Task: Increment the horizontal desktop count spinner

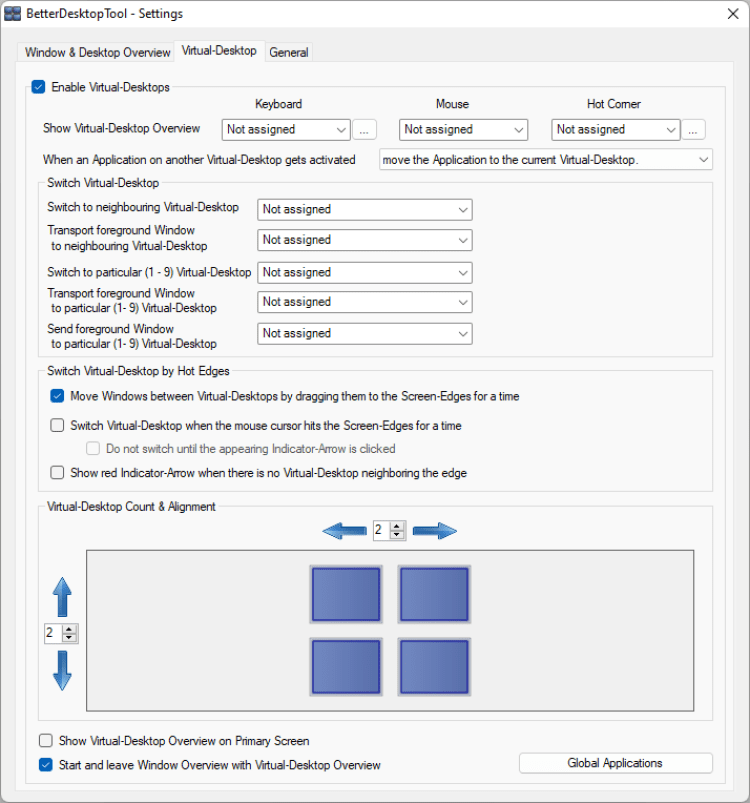Action: 397,526
